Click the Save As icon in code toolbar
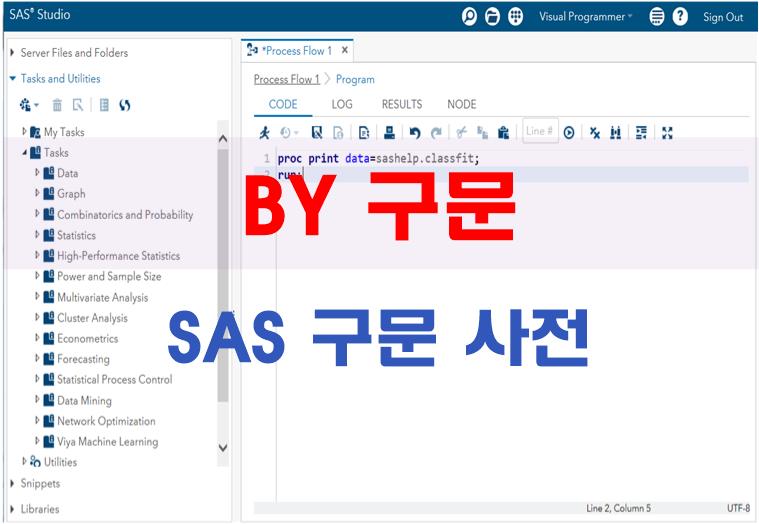 338,132
